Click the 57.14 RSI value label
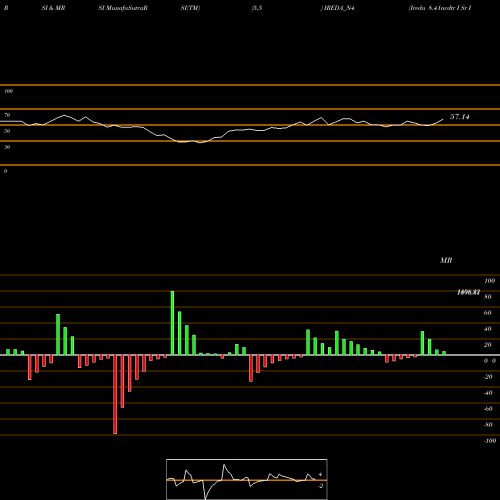Viewport: 500px width, 500px height. (x=460, y=117)
